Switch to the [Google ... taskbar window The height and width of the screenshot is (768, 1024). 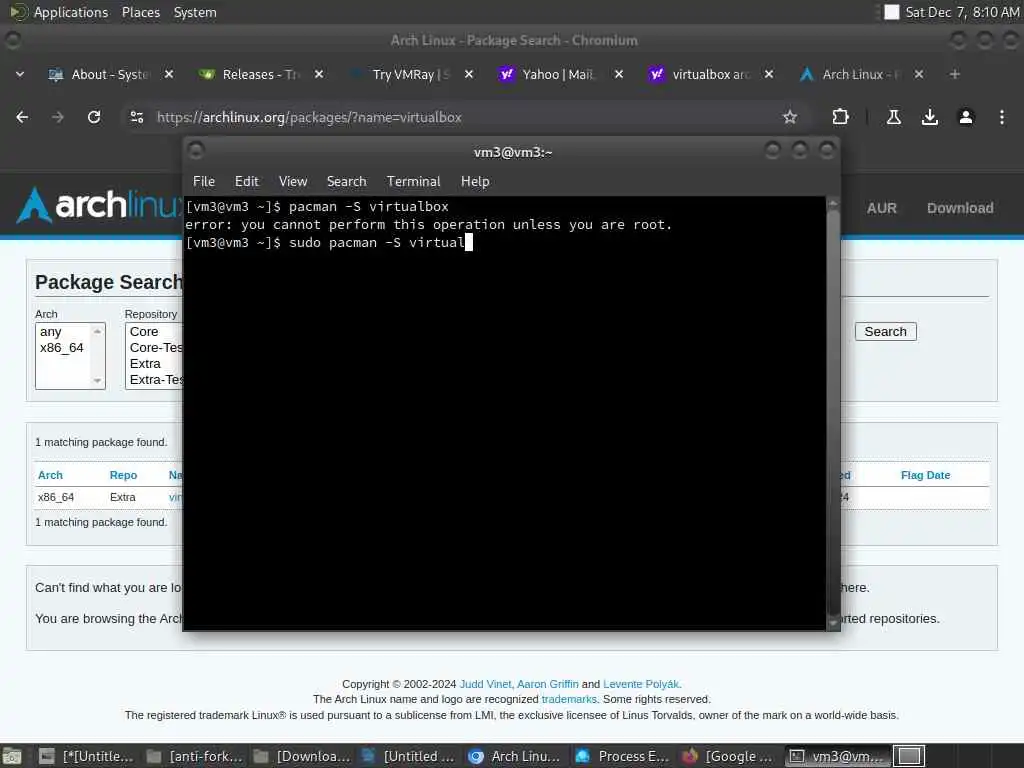pos(729,756)
